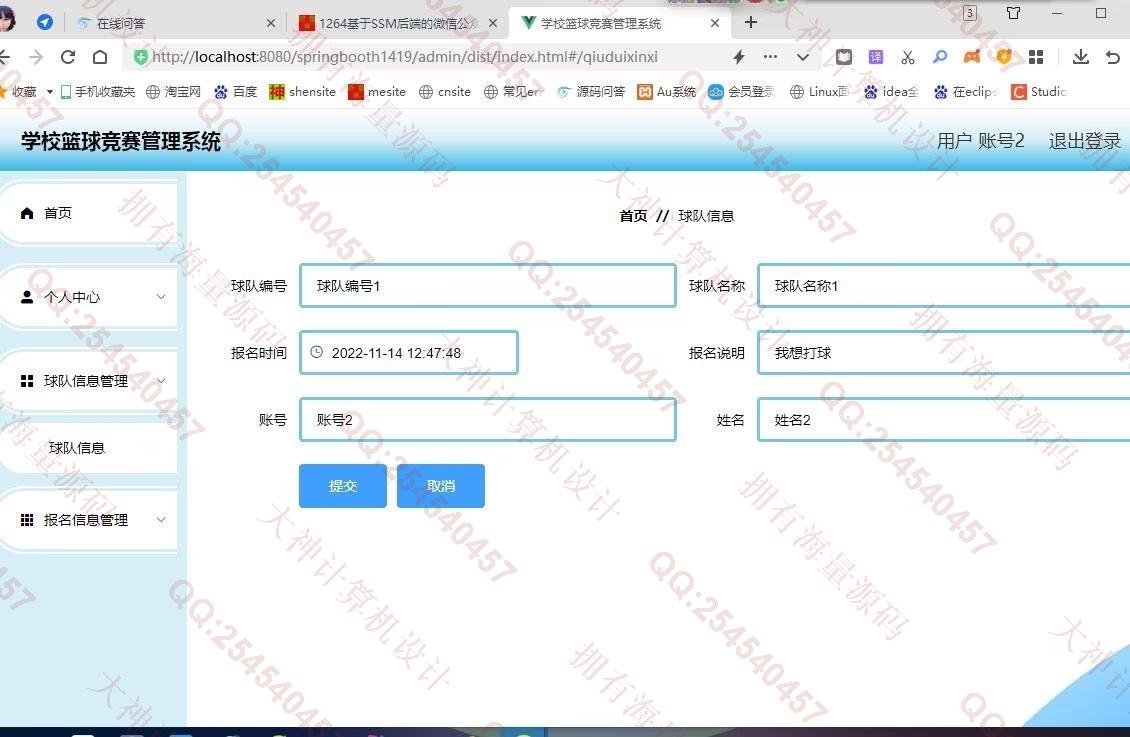1130x737 pixels.
Task: Click the boxed number 3 icon in title bar
Action: click(x=970, y=13)
